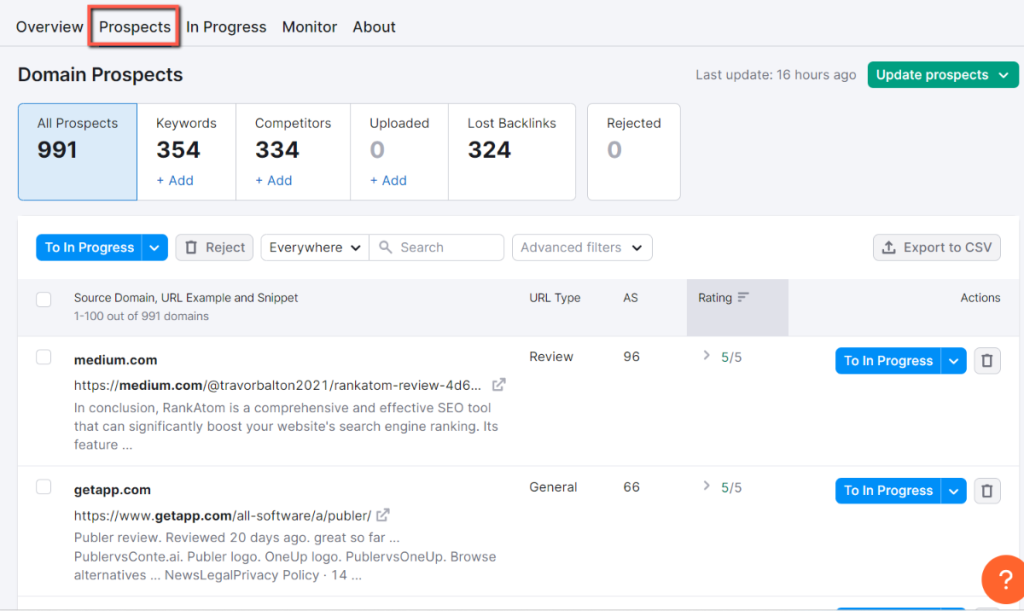Click + Add under Uploaded

click(388, 180)
